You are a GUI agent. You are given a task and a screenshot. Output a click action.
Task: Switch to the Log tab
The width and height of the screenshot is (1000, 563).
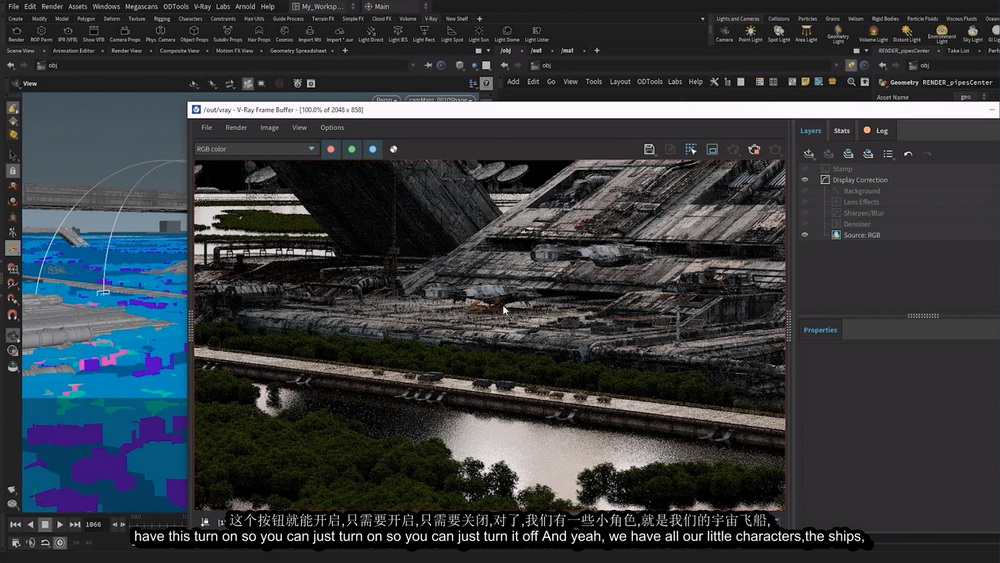coord(876,131)
